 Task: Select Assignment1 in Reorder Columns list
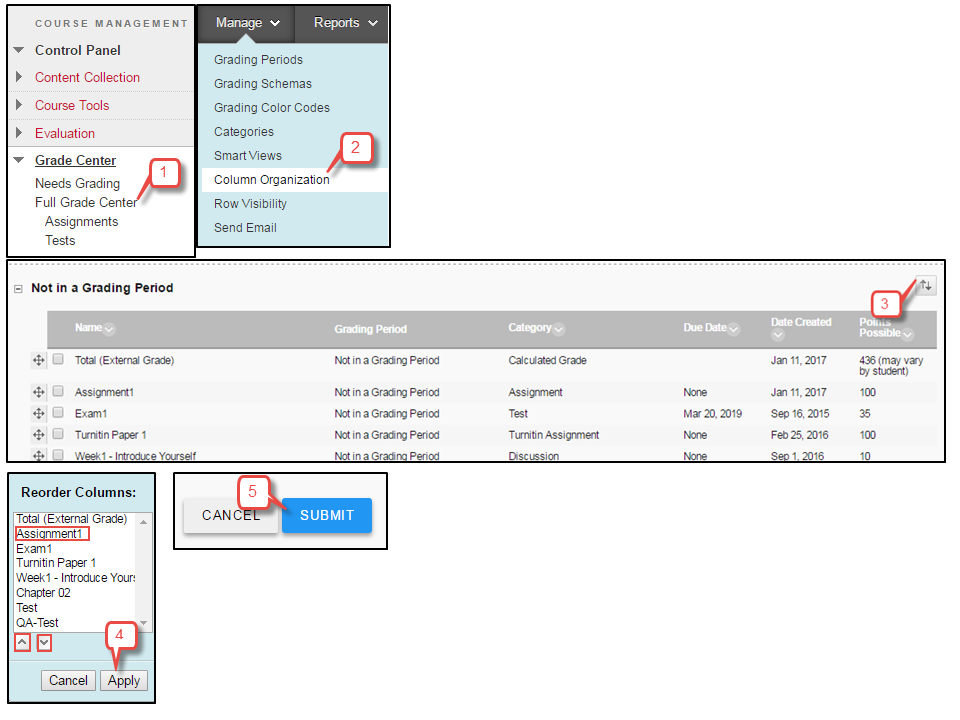pos(50,534)
